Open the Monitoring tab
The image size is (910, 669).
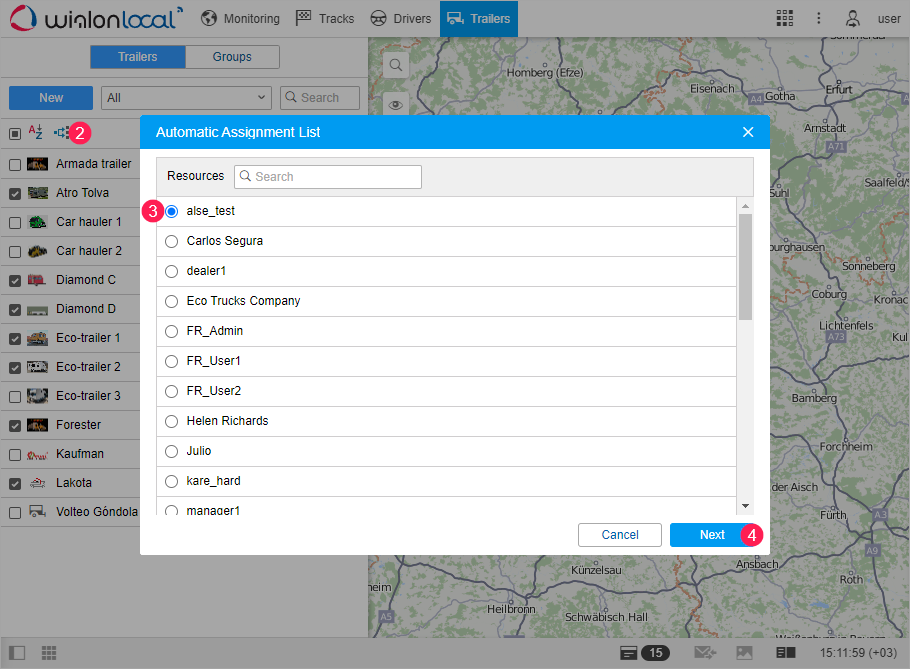pyautogui.click(x=240, y=19)
